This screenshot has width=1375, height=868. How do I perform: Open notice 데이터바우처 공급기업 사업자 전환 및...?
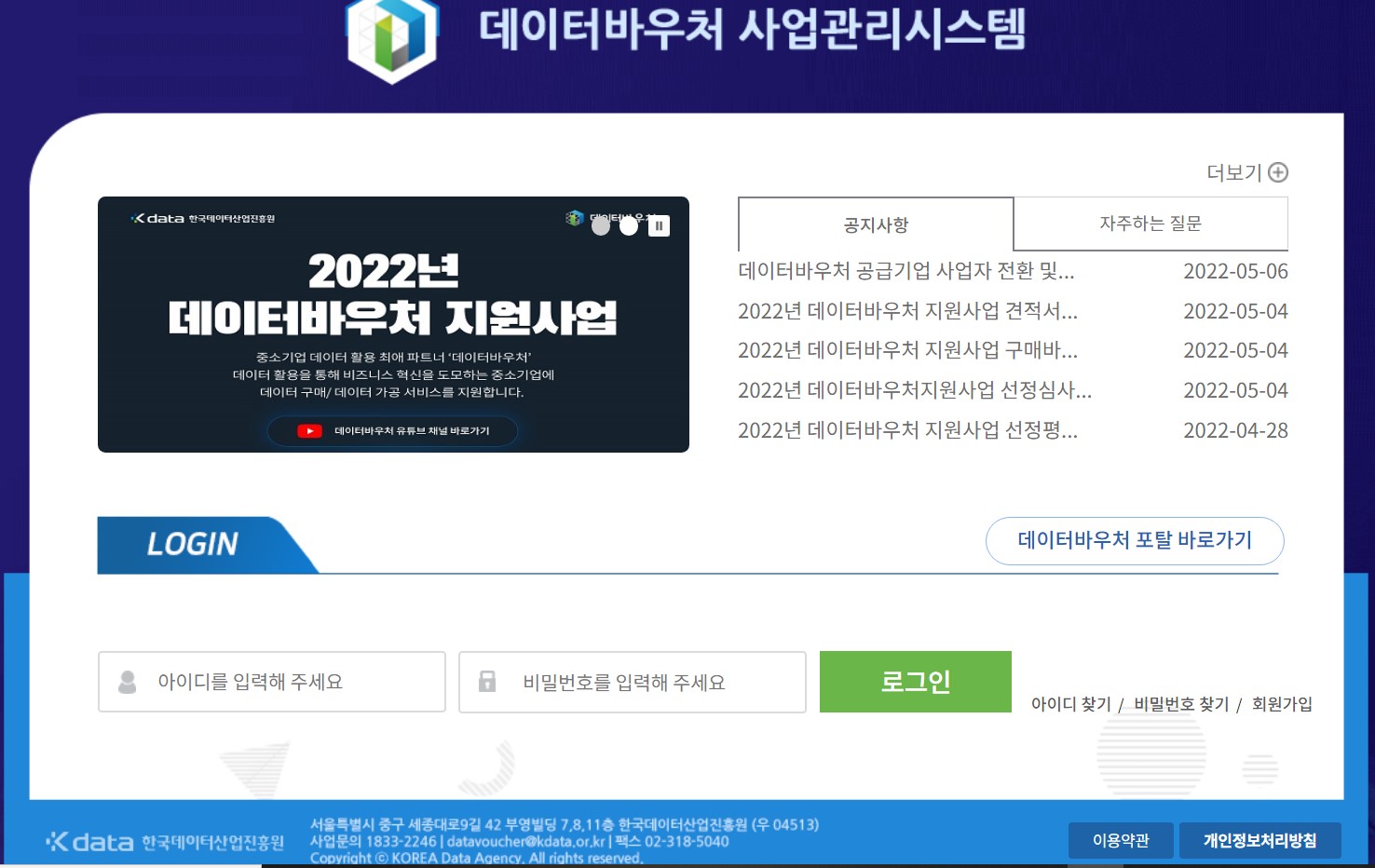pyautogui.click(x=906, y=271)
